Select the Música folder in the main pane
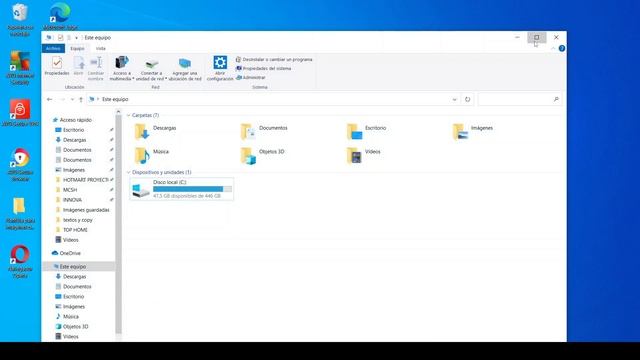640x360 pixels. point(151,155)
